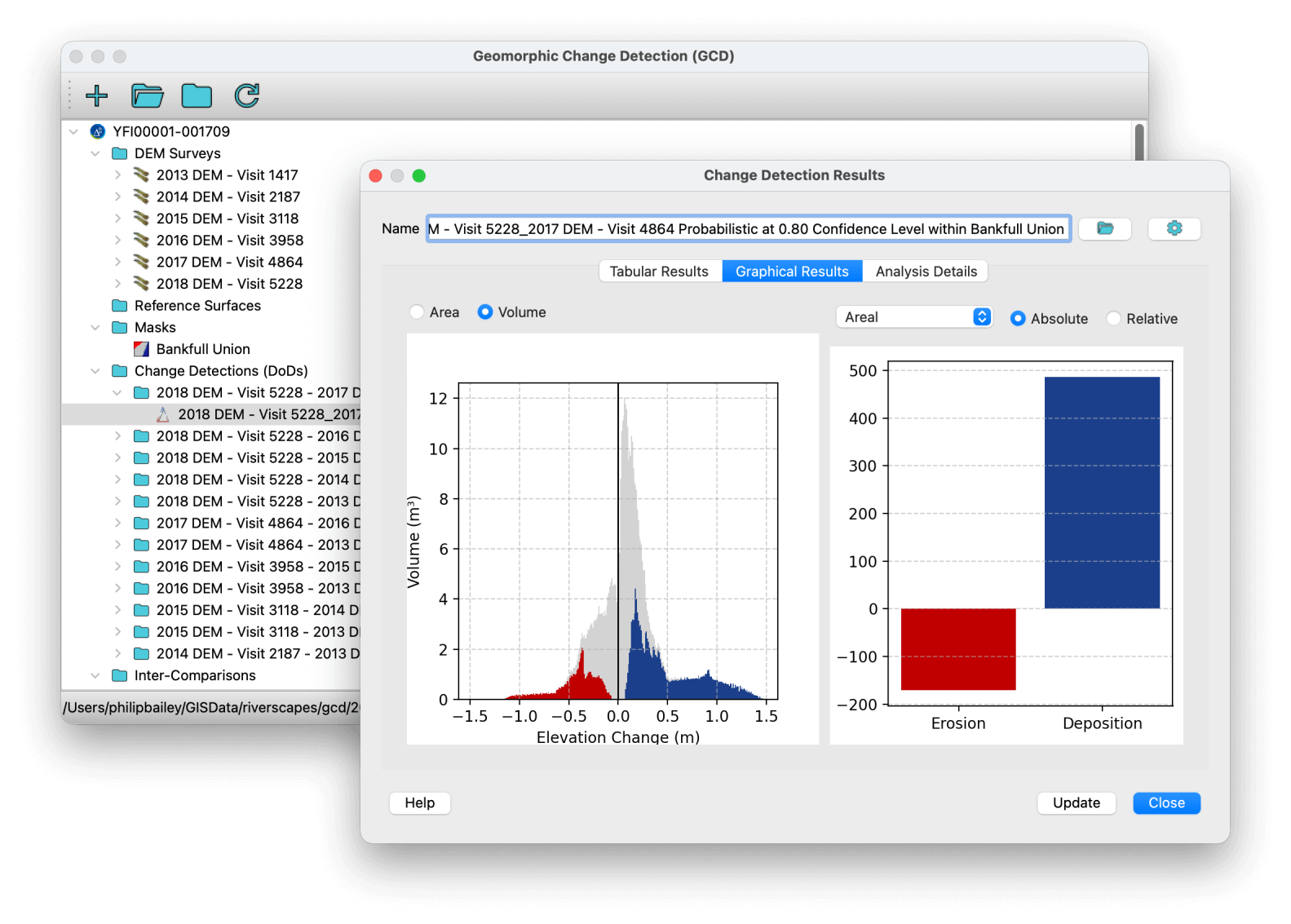1291x924 pixels.
Task: Open the Areal dropdown
Action: click(914, 317)
